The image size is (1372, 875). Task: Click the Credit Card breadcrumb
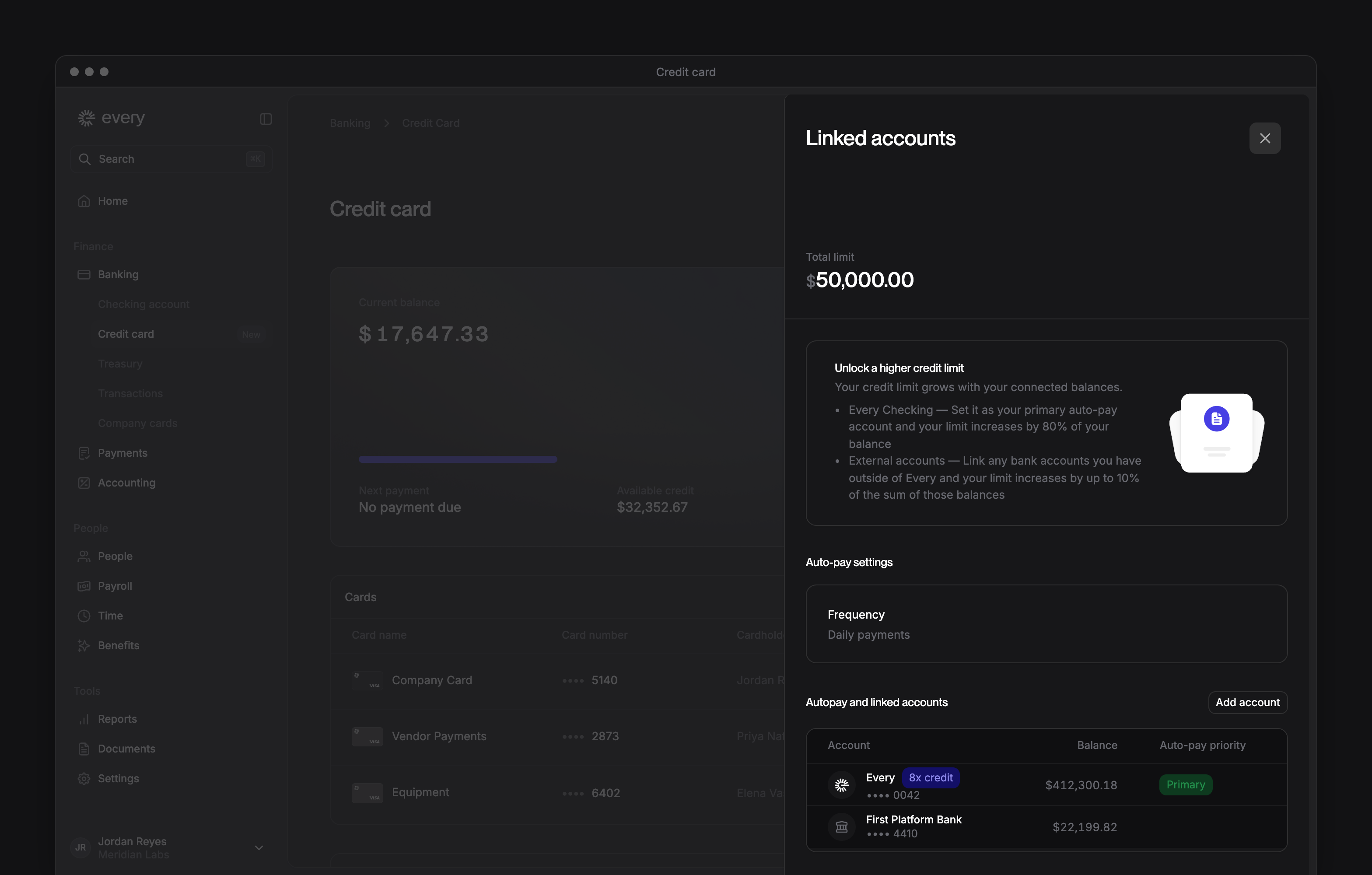431,123
